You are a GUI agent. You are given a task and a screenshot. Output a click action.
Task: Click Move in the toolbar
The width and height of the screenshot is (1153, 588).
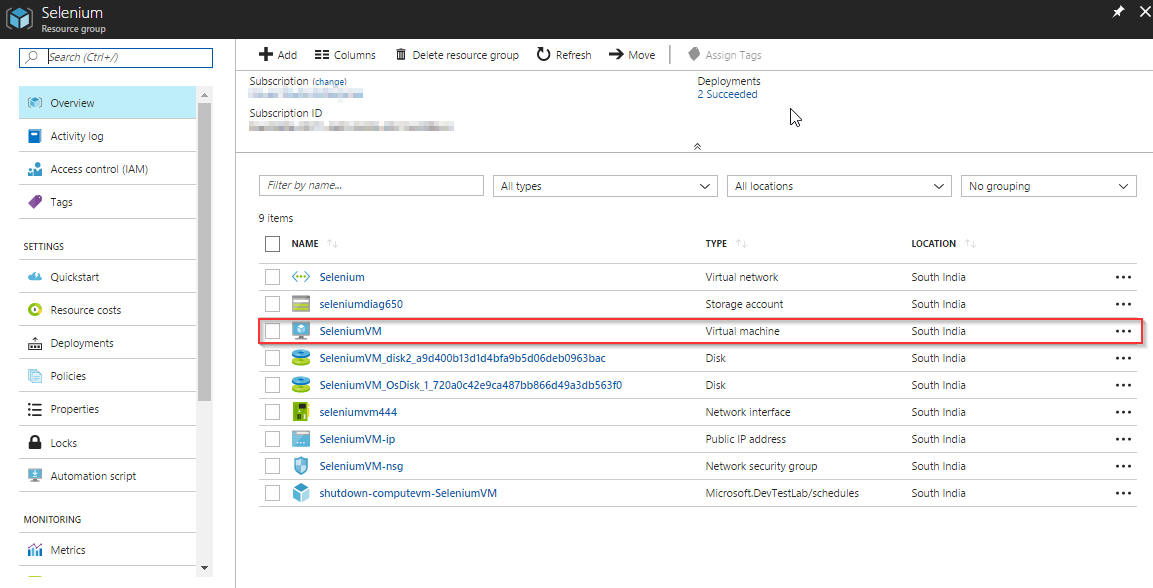click(632, 55)
